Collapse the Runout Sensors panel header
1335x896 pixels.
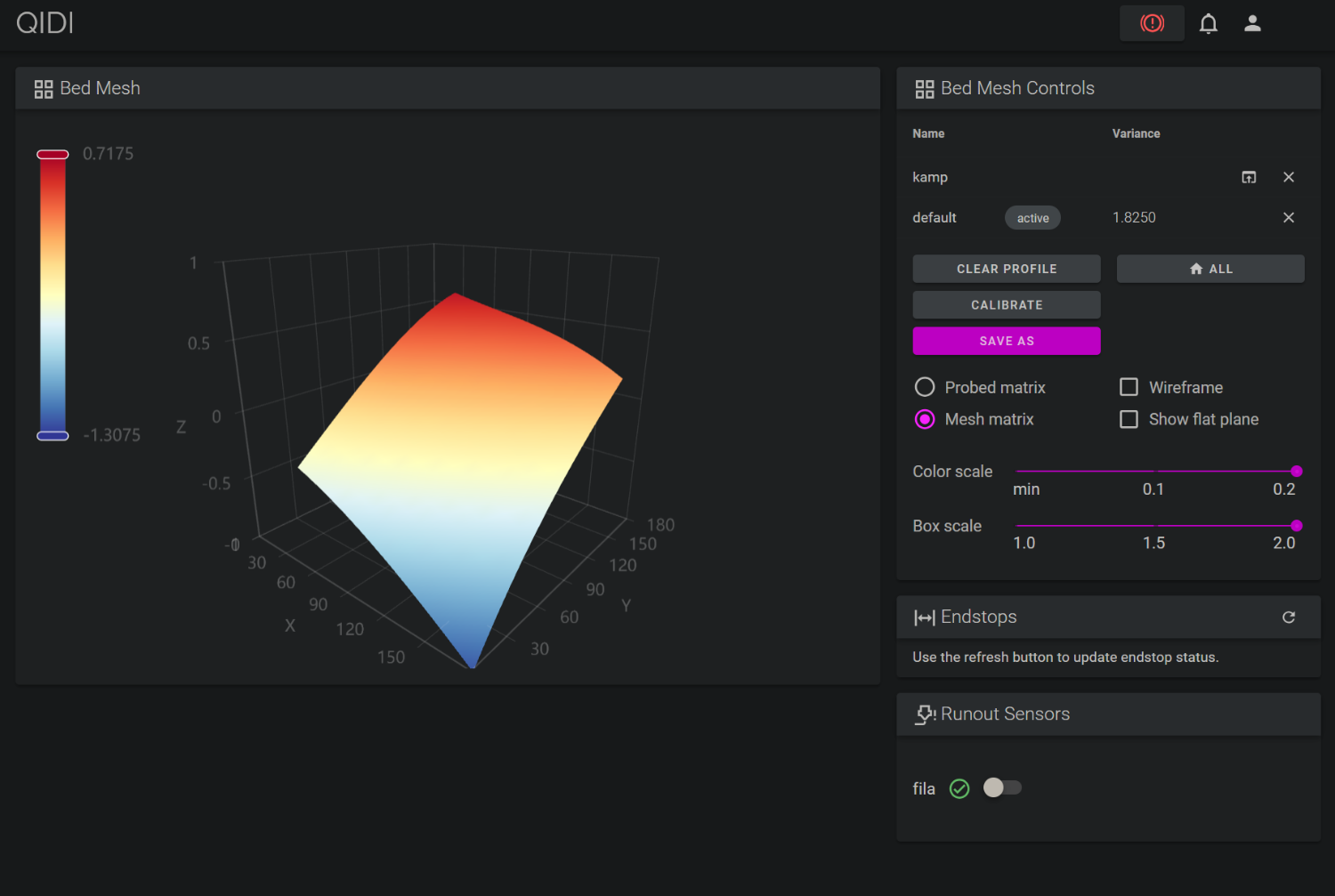[1005, 714]
